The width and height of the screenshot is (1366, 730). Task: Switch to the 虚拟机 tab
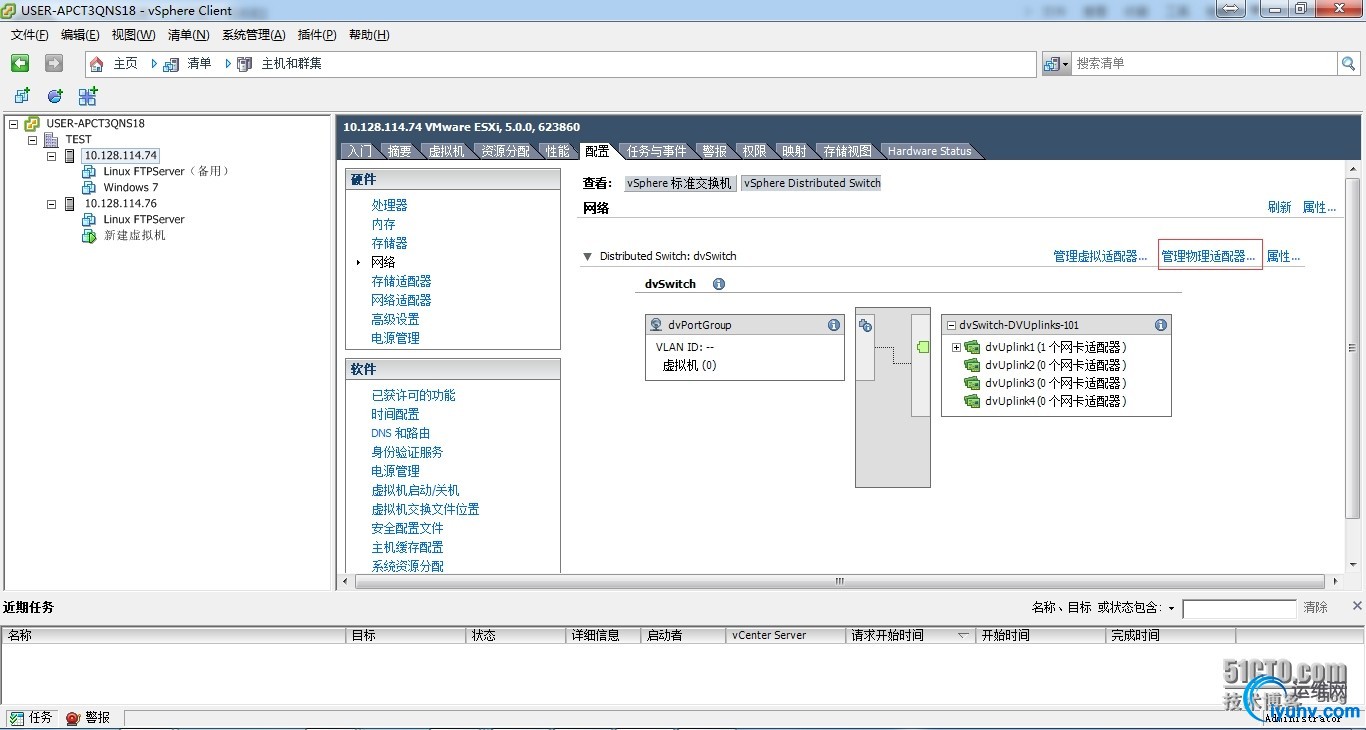tap(446, 151)
